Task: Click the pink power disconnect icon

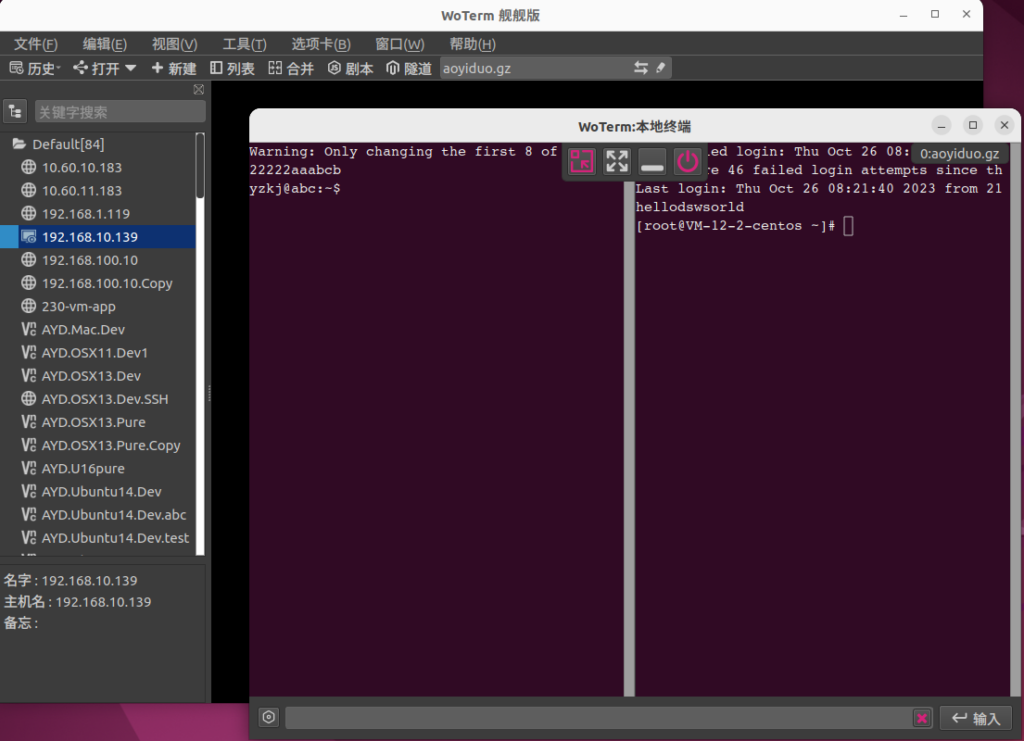Action: pyautogui.click(x=687, y=161)
